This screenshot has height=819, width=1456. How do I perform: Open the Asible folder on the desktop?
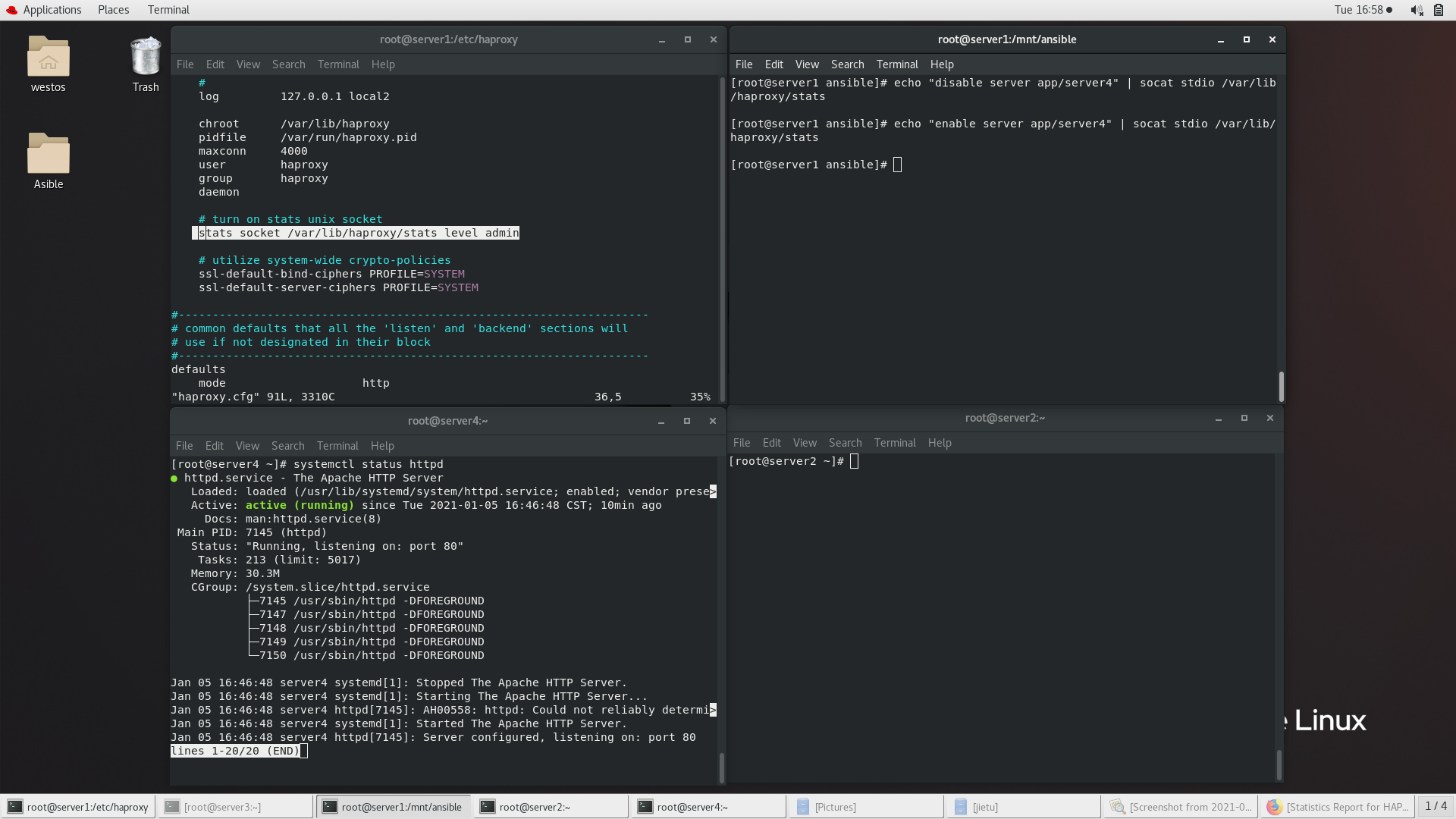[x=48, y=155]
